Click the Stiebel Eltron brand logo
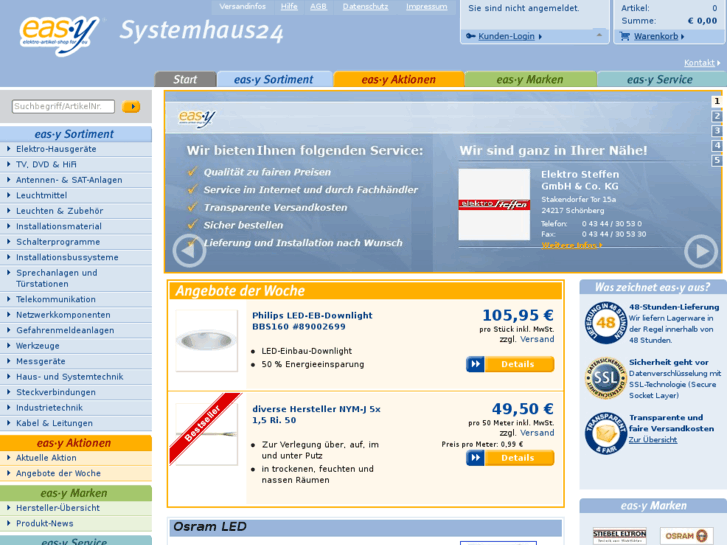 pos(619,535)
